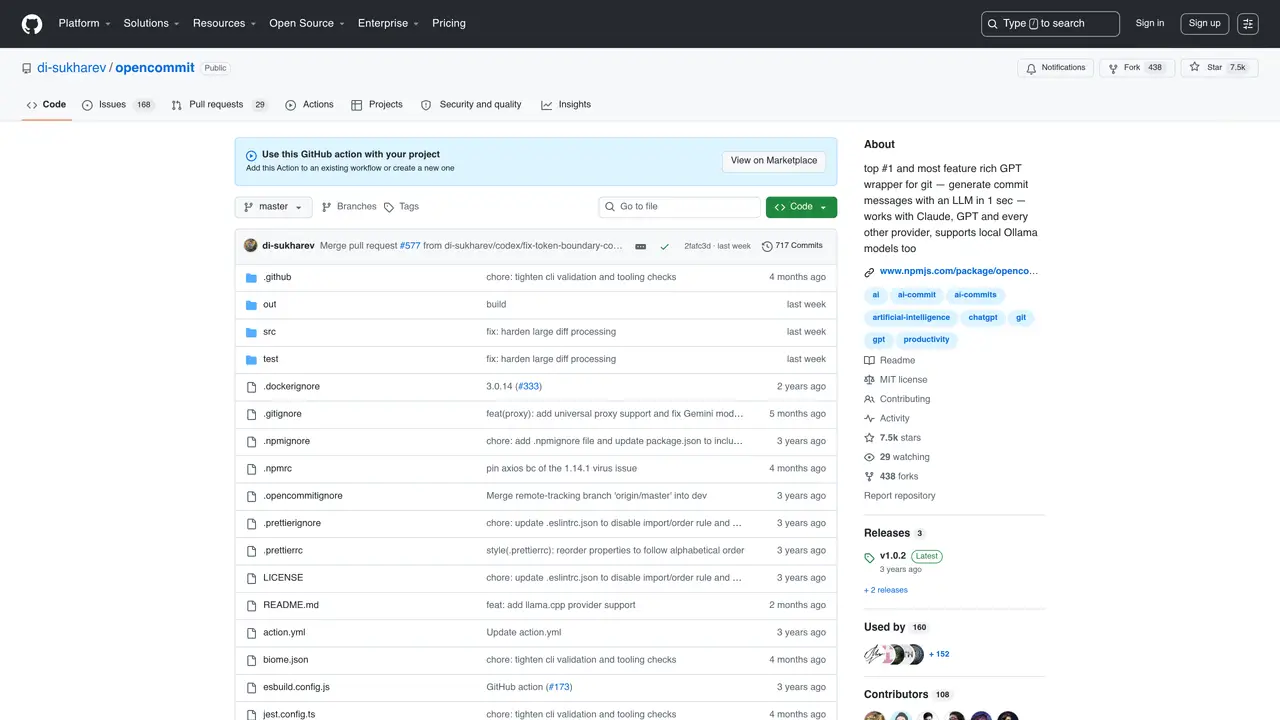Image resolution: width=1280 pixels, height=720 pixels.
Task: Click the Contributing icon in About
Action: click(870, 399)
